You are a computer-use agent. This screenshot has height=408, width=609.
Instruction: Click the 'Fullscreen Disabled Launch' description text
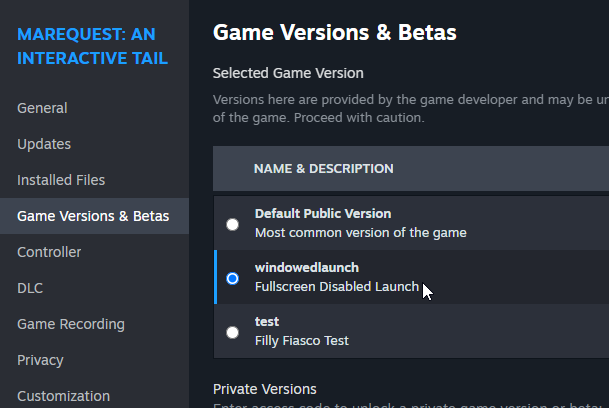[x=336, y=287]
